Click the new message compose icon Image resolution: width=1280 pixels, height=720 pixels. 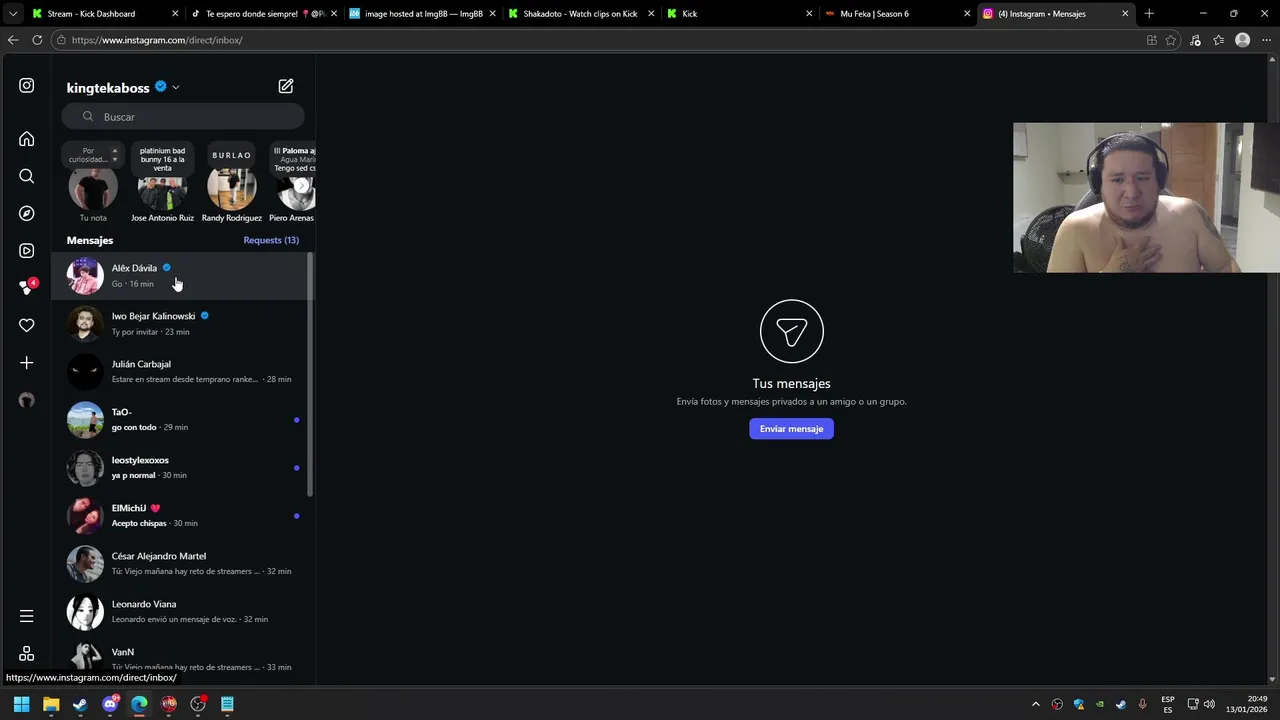(x=286, y=86)
